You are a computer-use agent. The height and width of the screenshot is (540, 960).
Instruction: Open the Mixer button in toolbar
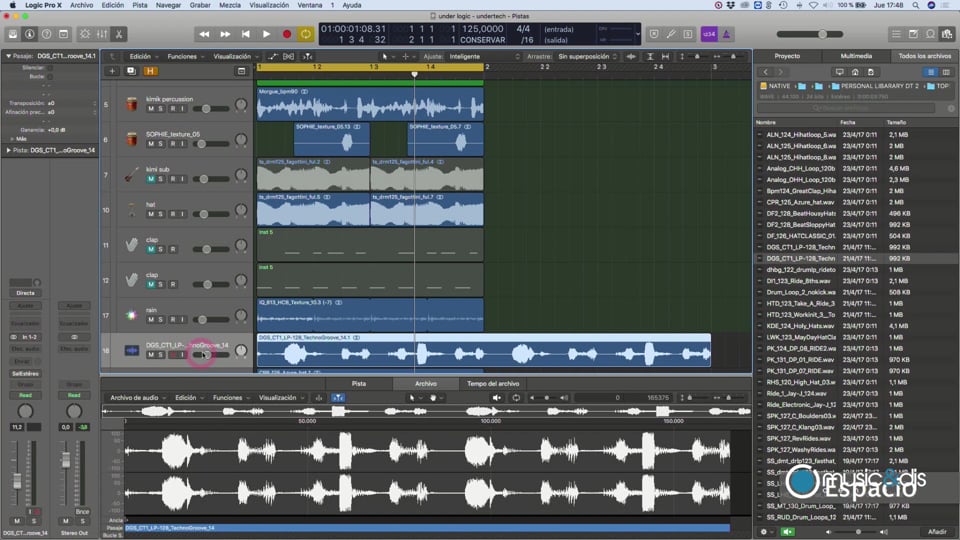coord(102,34)
